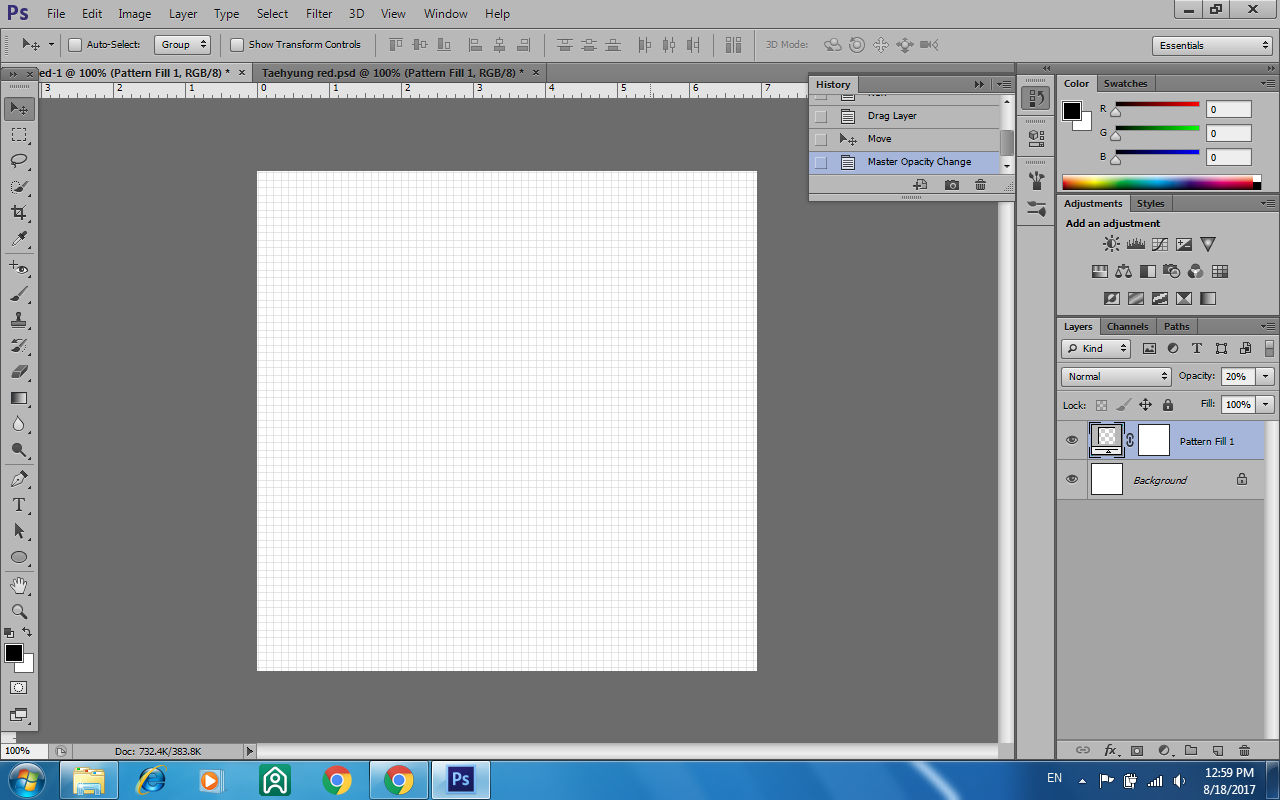The width and height of the screenshot is (1280, 800).
Task: Select the Lasso tool
Action: (x=19, y=160)
